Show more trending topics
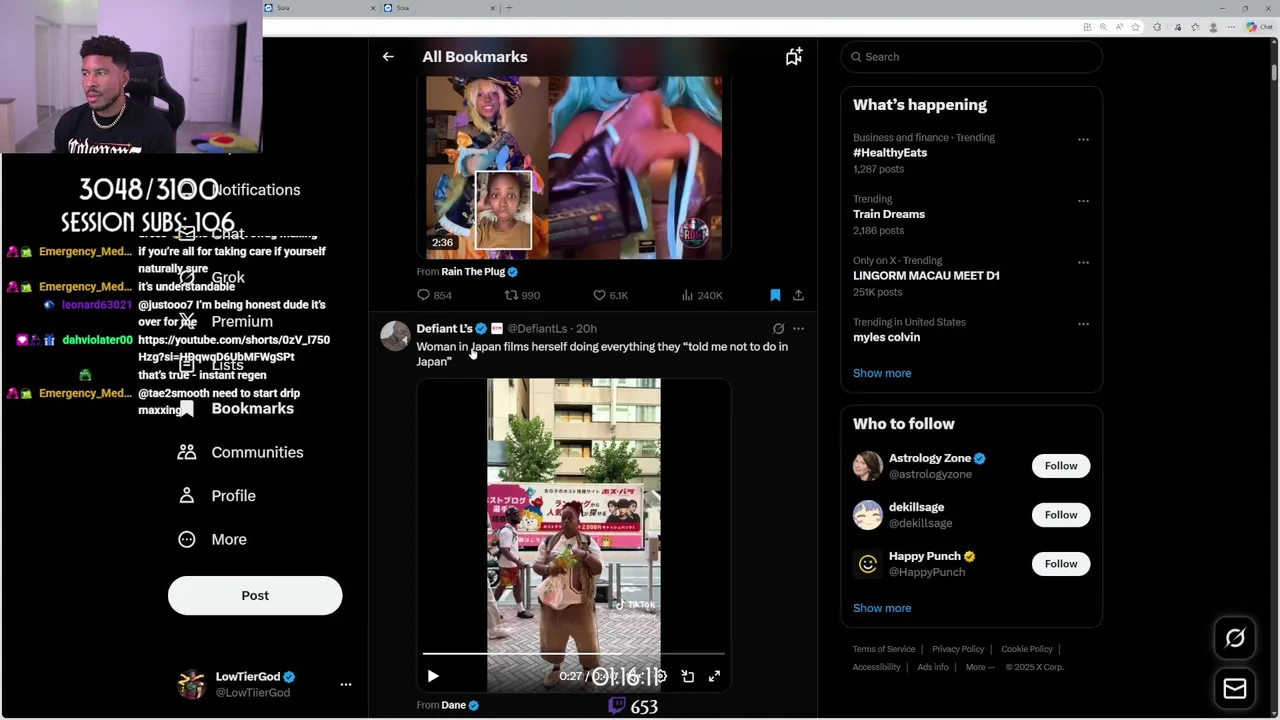 click(x=882, y=373)
